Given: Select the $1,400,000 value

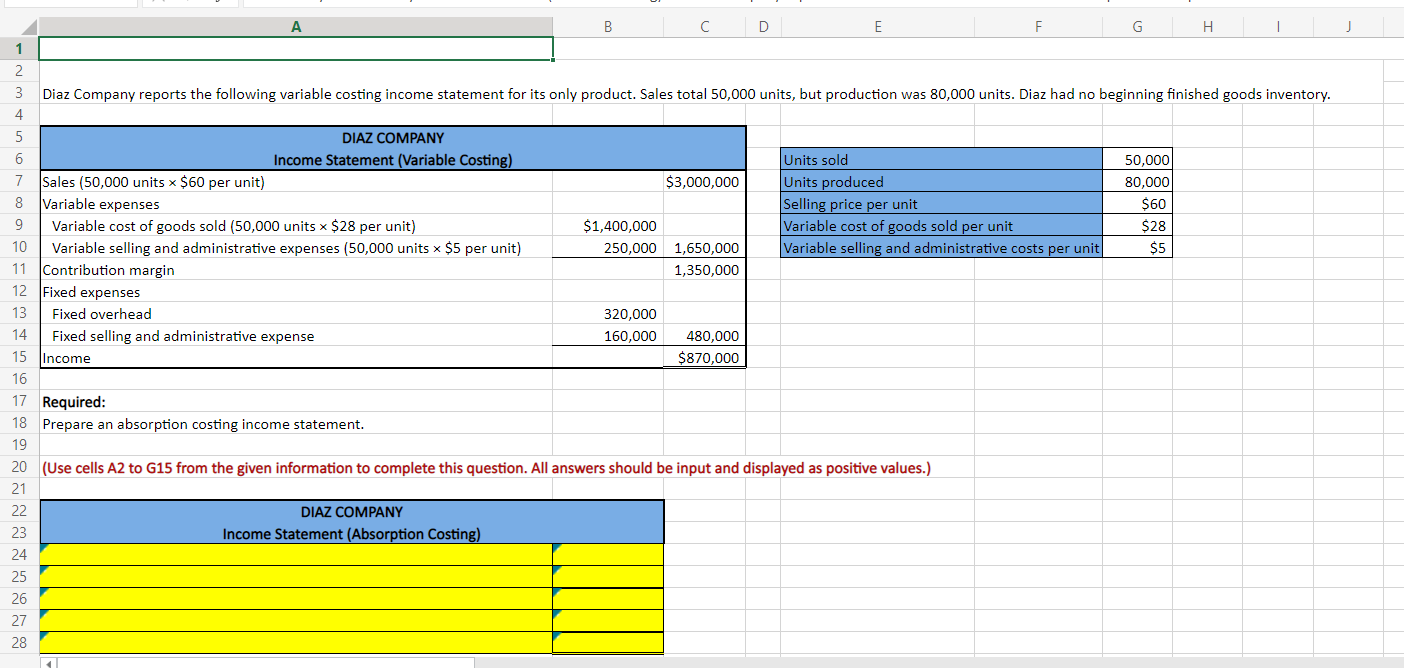Looking at the screenshot, I should pyautogui.click(x=608, y=226).
